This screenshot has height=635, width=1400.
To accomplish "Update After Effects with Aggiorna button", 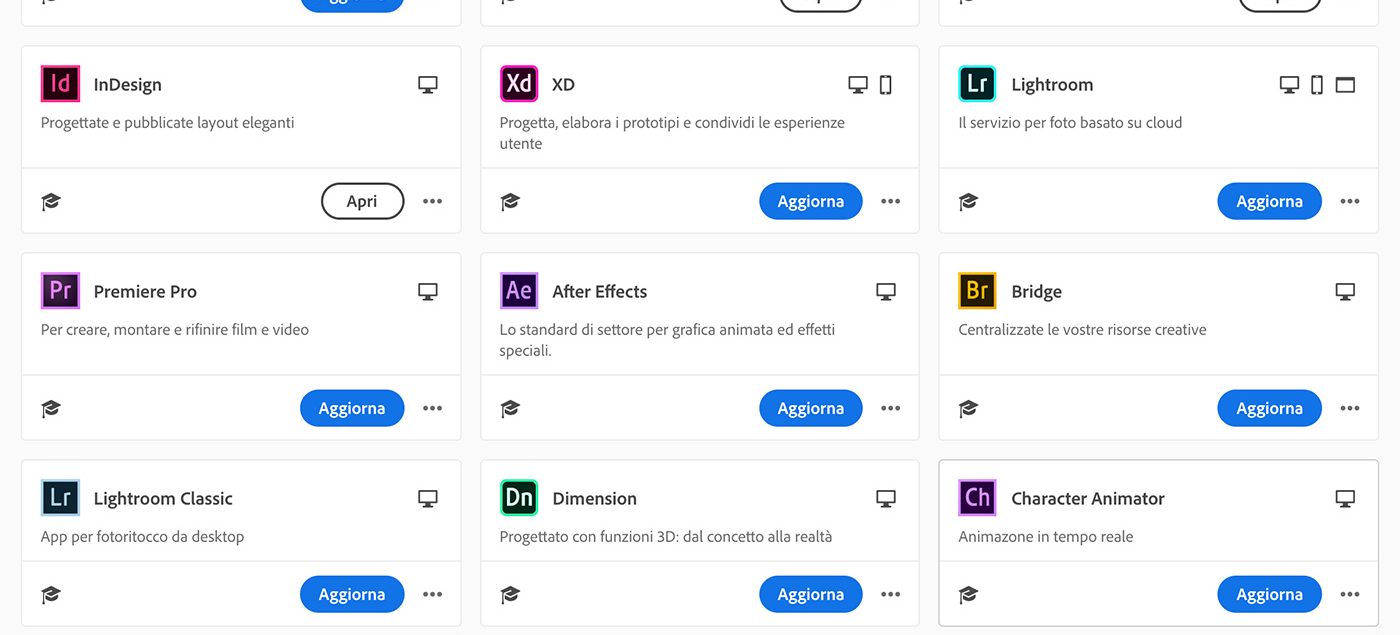I will [x=810, y=408].
